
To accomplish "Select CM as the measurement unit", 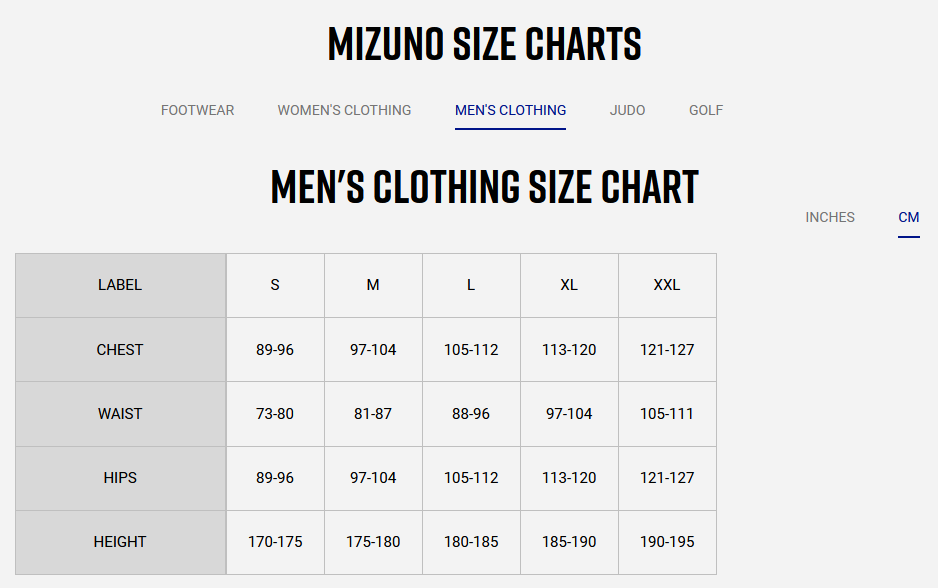I will [x=908, y=217].
